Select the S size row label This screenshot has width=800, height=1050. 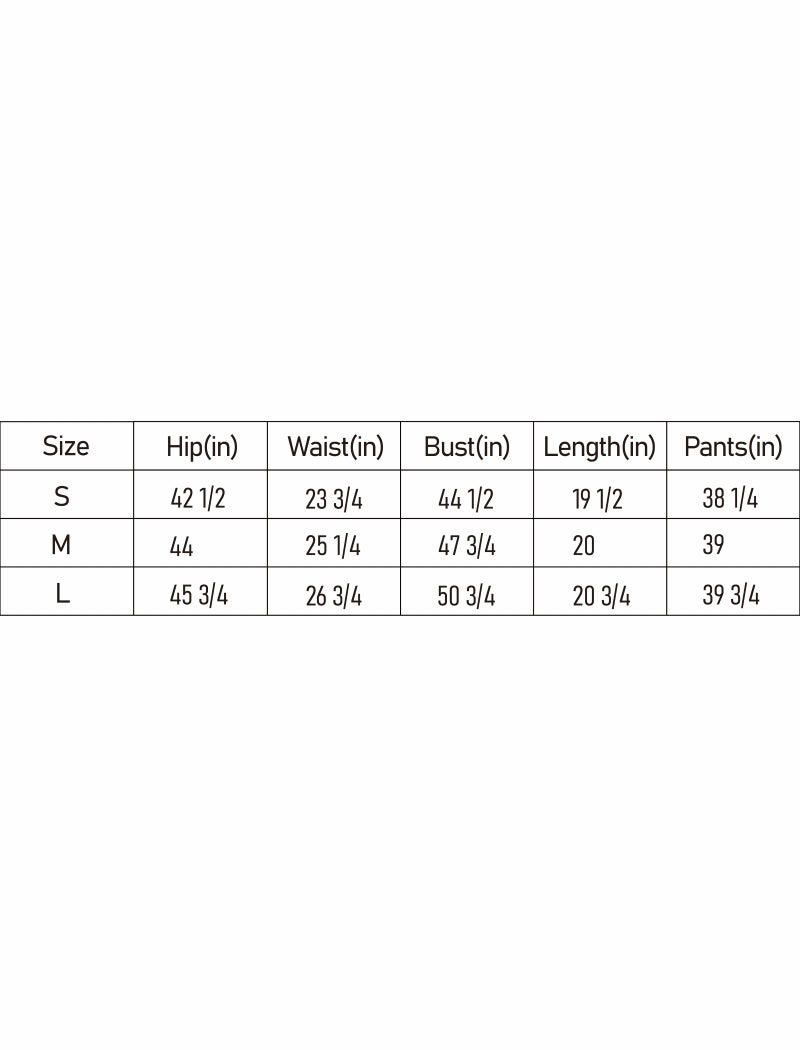coord(62,496)
